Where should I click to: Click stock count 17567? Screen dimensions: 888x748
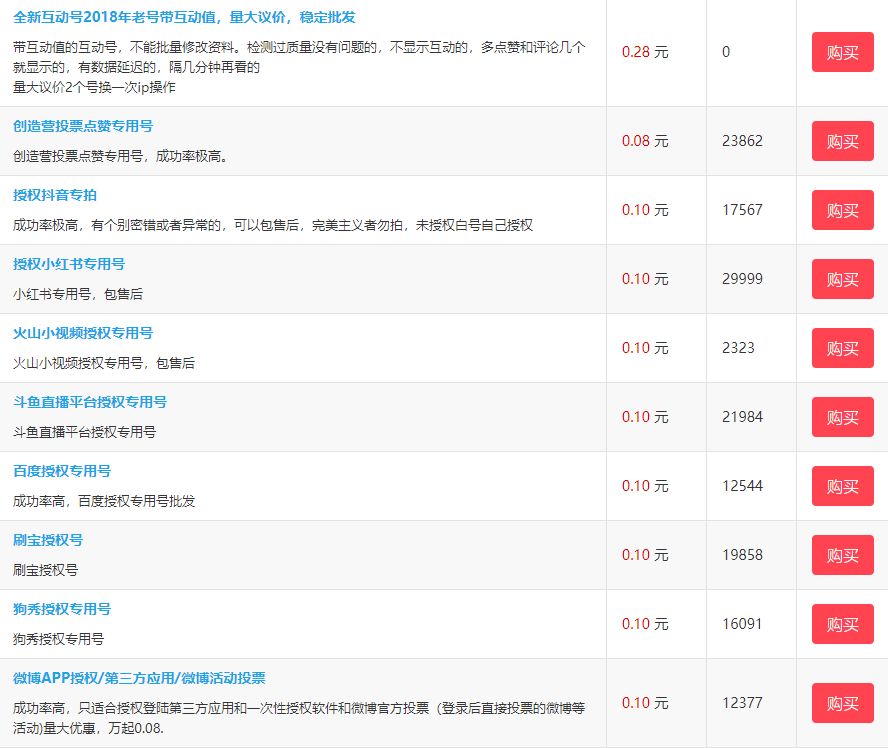coord(742,210)
